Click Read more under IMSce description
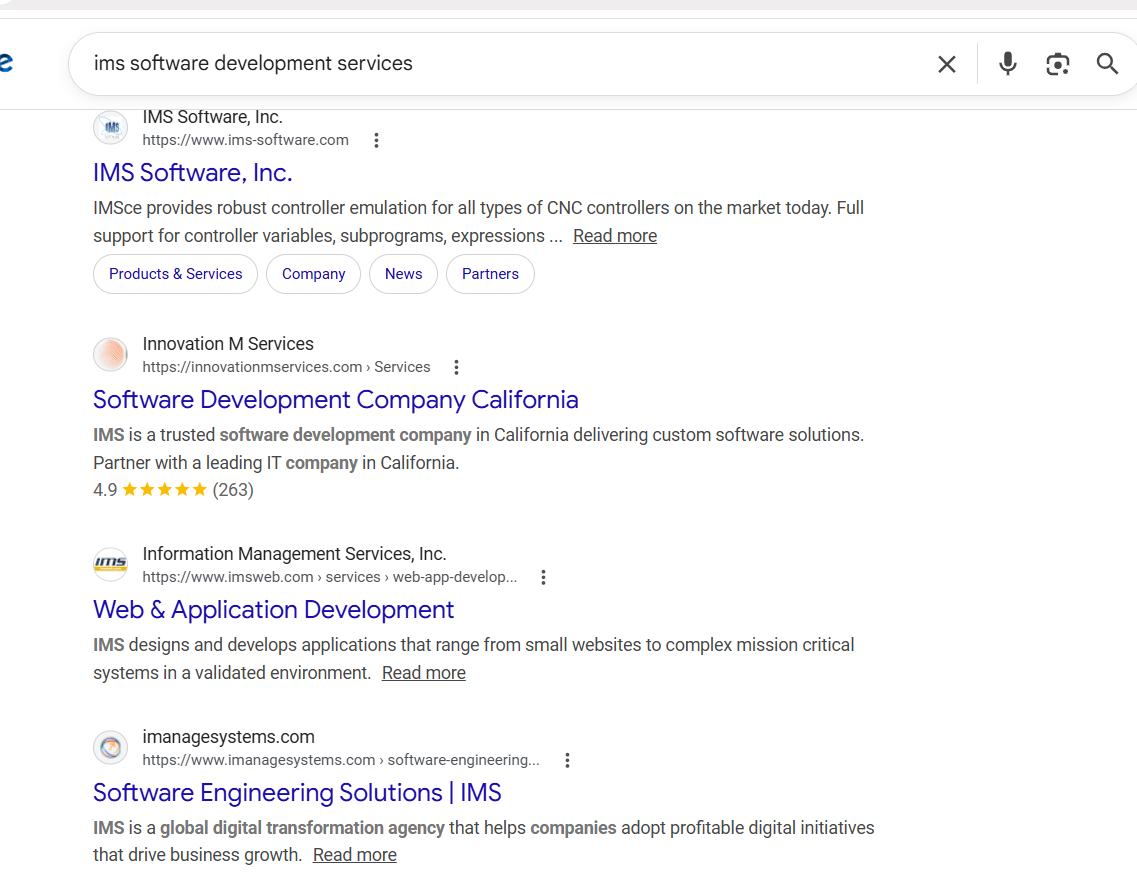 (x=614, y=236)
